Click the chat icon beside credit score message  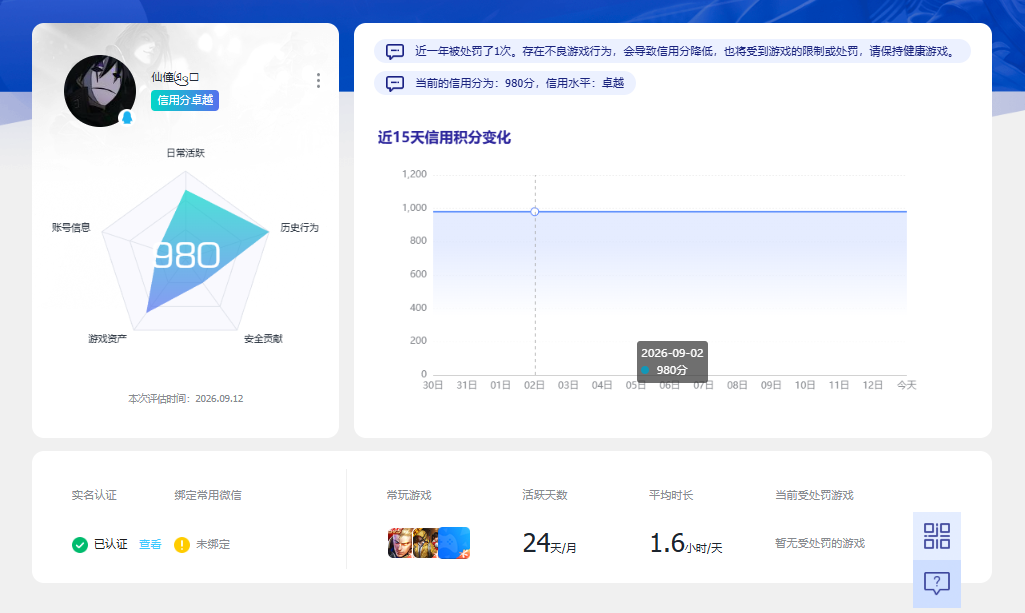click(395, 84)
